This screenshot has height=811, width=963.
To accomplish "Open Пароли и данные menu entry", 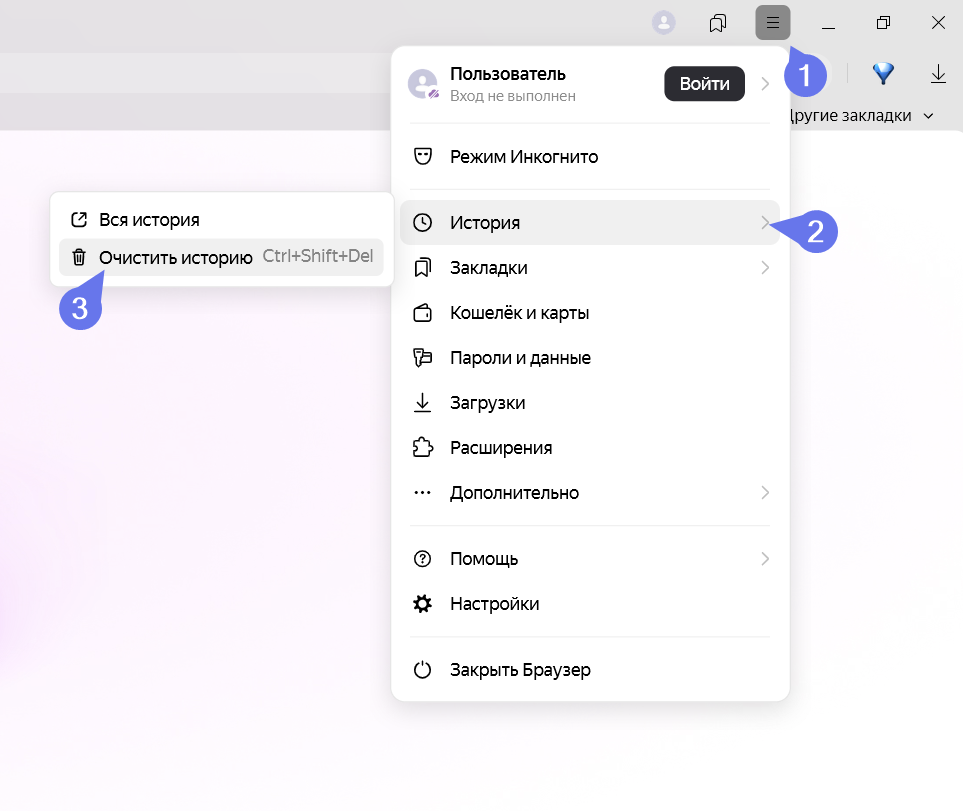I will point(520,358).
